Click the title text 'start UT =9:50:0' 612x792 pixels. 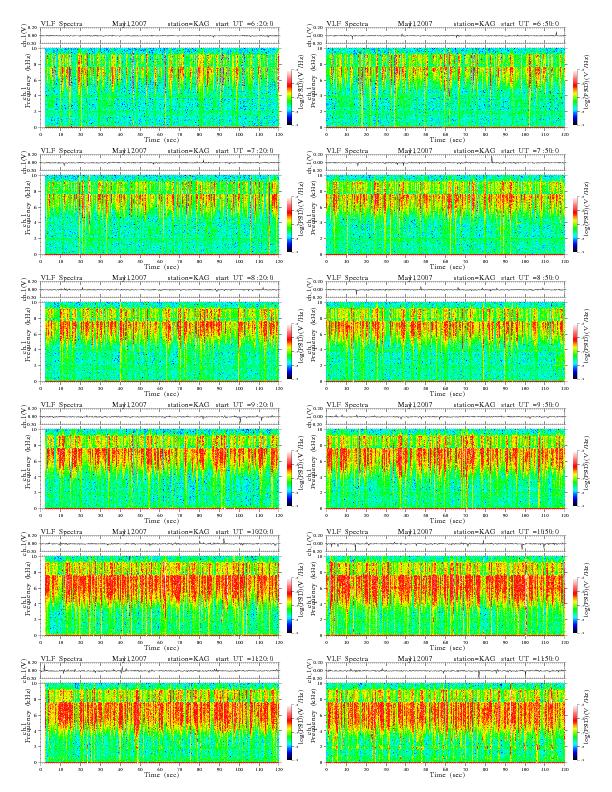click(x=530, y=405)
